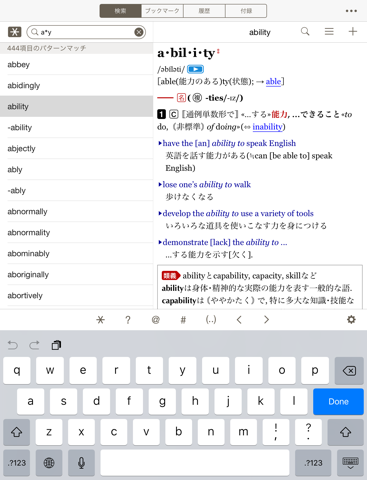Toggle the left shift key
The width and height of the screenshot is (367, 480).
pos(17,432)
